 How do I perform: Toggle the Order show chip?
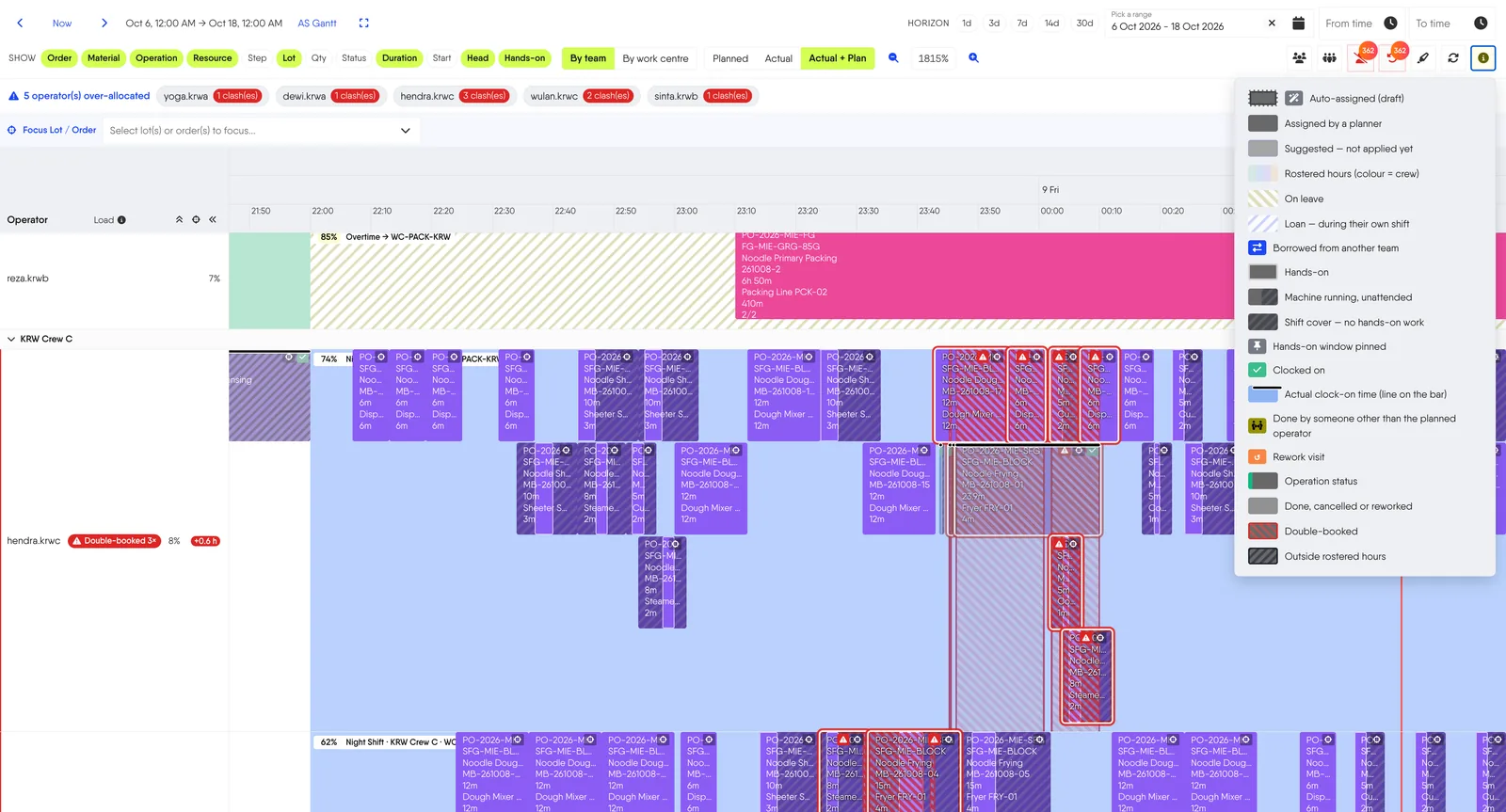pos(59,58)
